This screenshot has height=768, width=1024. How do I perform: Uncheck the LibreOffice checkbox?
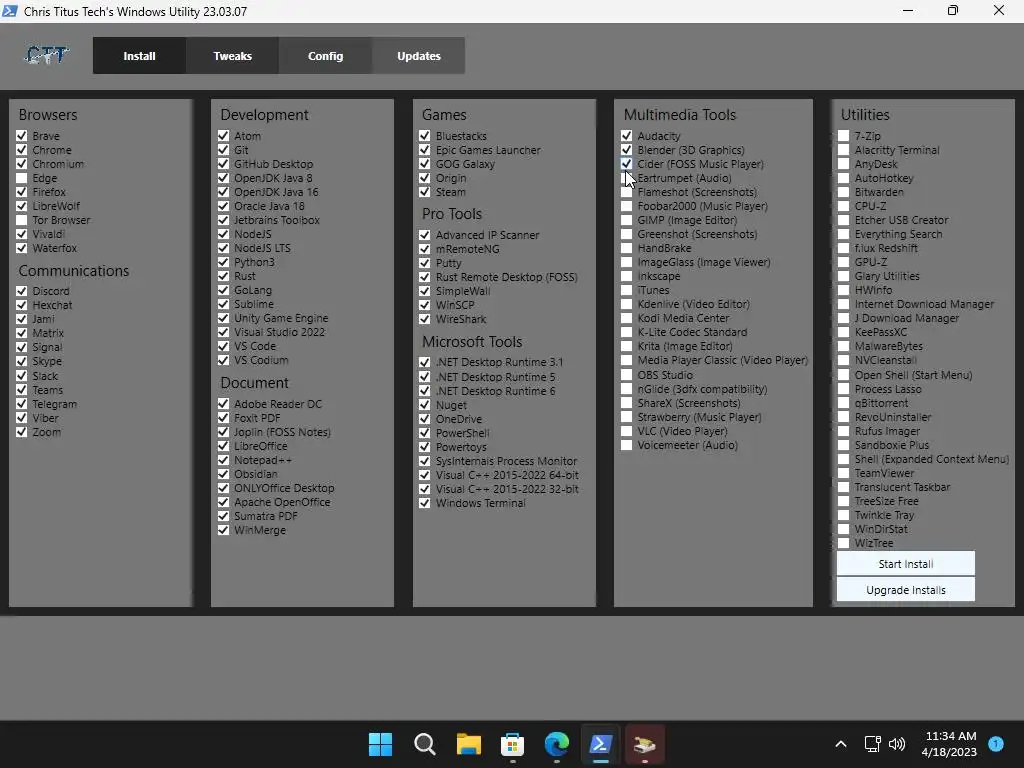coord(223,446)
